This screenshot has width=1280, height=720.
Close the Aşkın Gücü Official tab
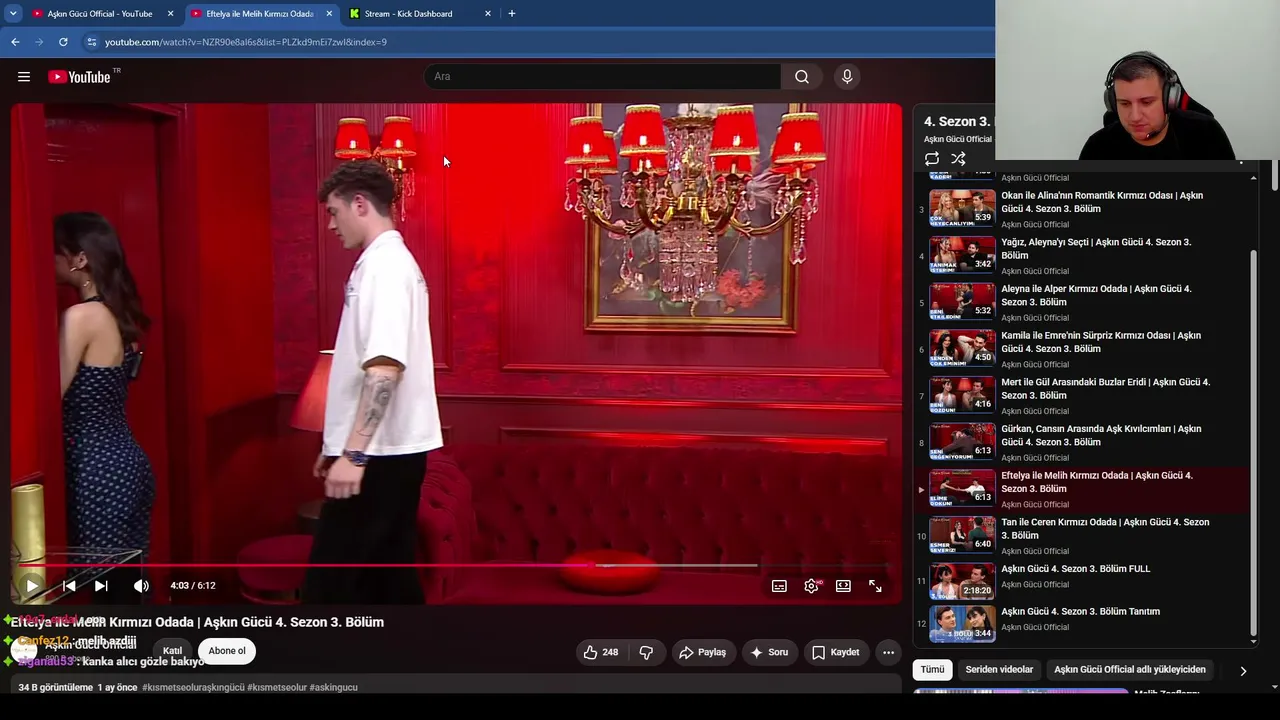(x=170, y=14)
